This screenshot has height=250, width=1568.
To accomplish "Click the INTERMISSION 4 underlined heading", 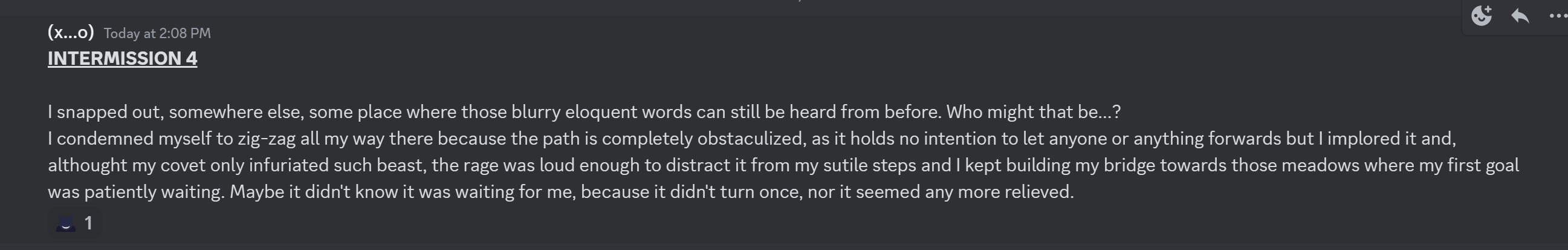I will point(122,59).
